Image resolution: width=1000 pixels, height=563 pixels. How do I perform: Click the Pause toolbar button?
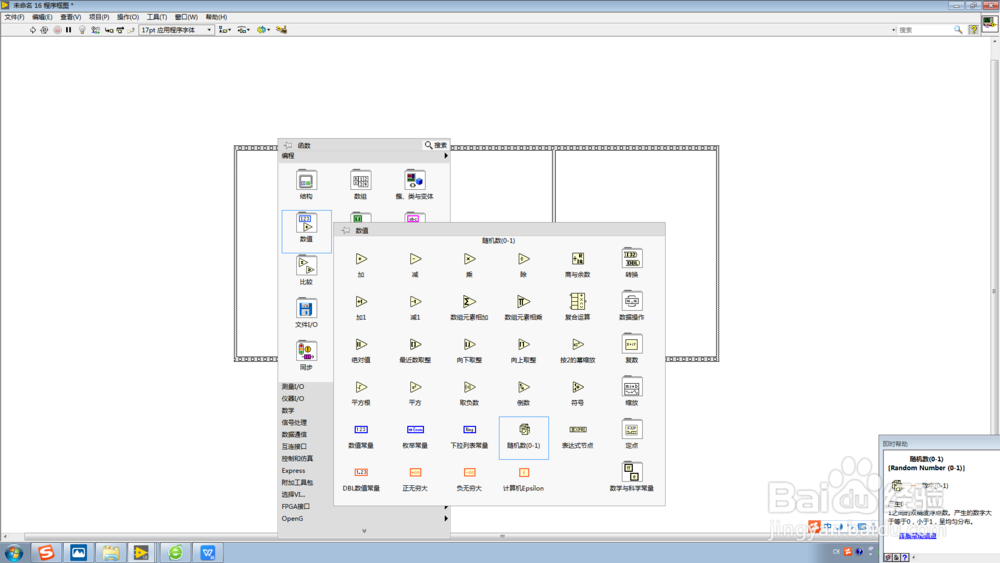click(68, 30)
